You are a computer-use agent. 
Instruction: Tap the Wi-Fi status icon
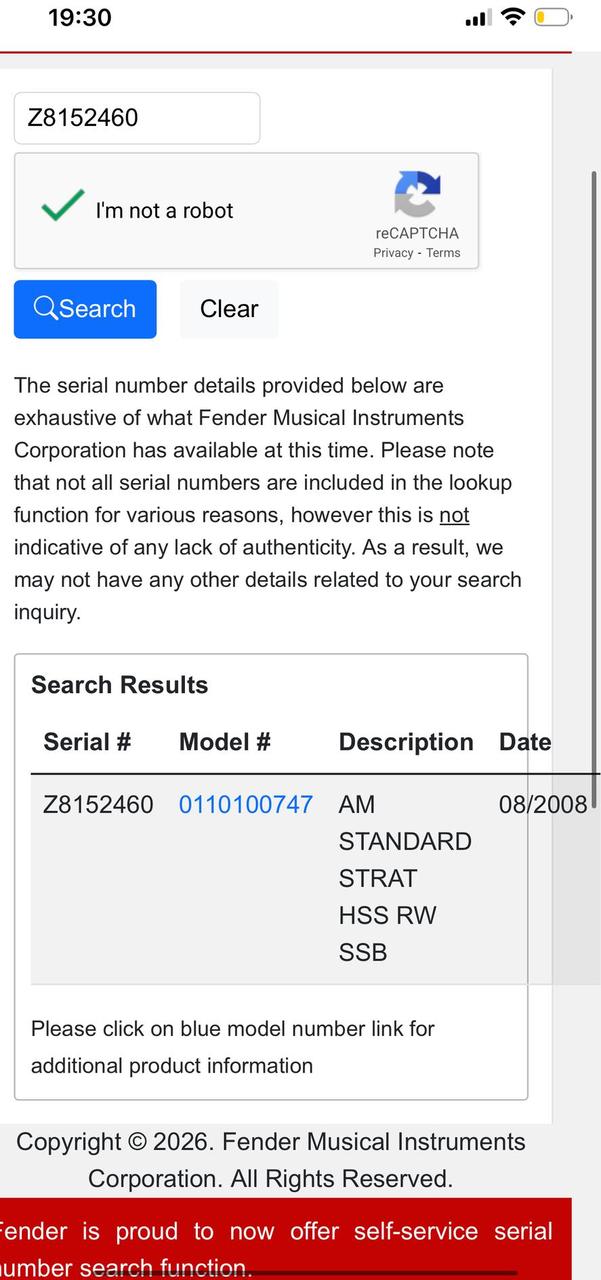click(x=513, y=17)
